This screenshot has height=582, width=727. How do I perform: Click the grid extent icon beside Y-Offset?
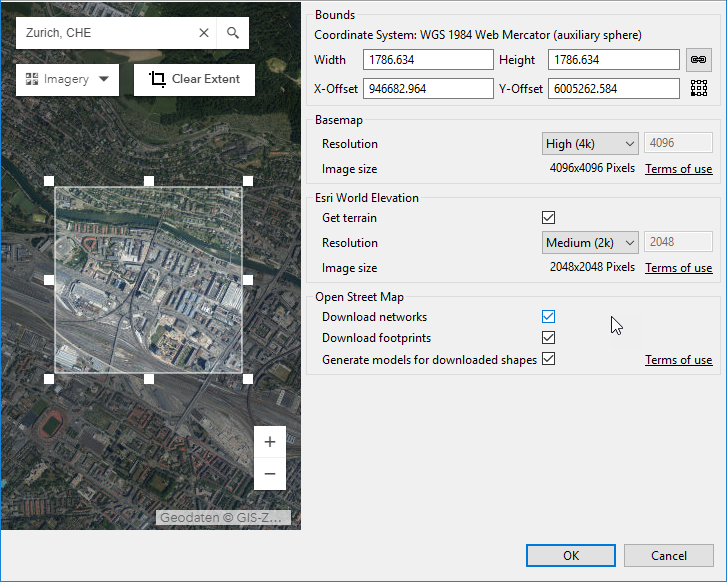[x=699, y=89]
